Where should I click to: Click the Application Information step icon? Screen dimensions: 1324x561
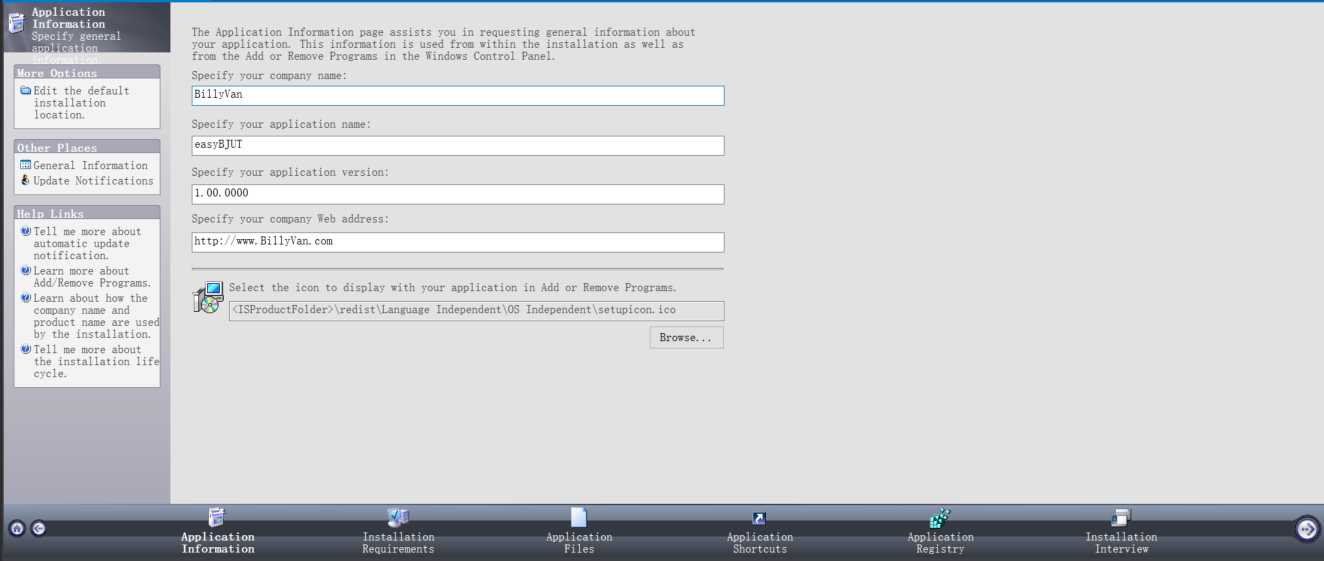[217, 517]
